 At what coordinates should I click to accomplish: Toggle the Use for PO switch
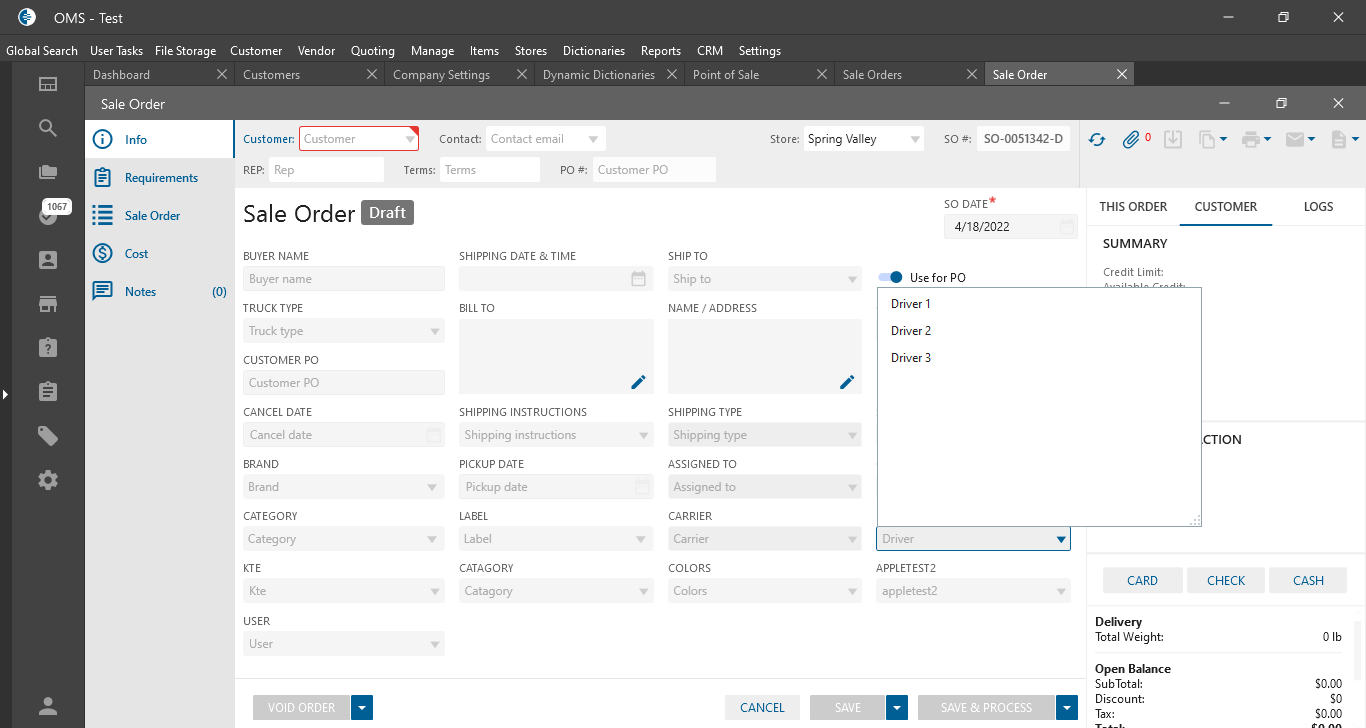pyautogui.click(x=891, y=278)
